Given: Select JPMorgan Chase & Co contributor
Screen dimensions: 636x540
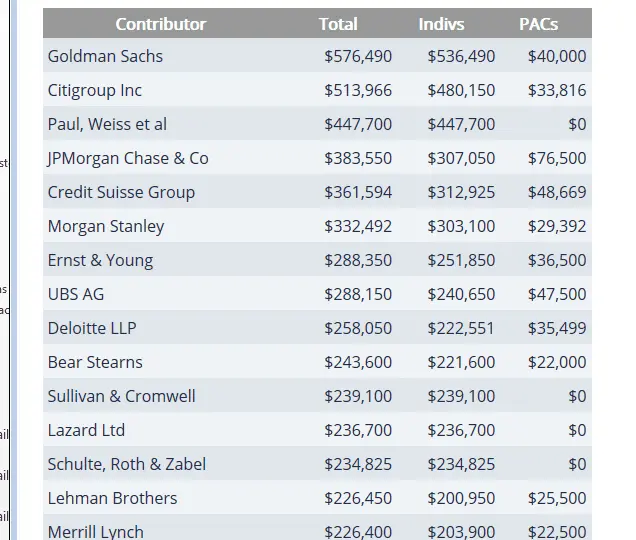Looking at the screenshot, I should tap(128, 158).
